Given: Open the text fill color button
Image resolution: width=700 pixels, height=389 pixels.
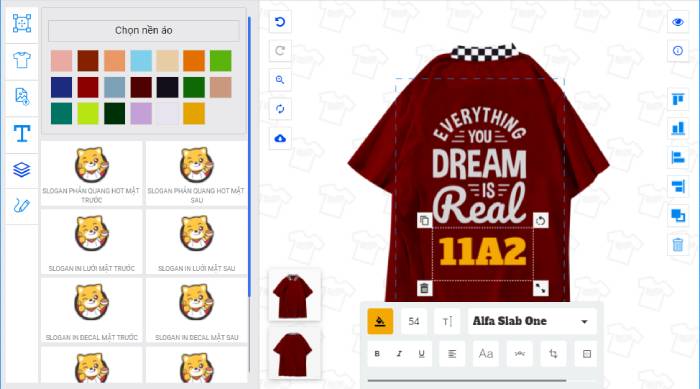Looking at the screenshot, I should (x=380, y=321).
